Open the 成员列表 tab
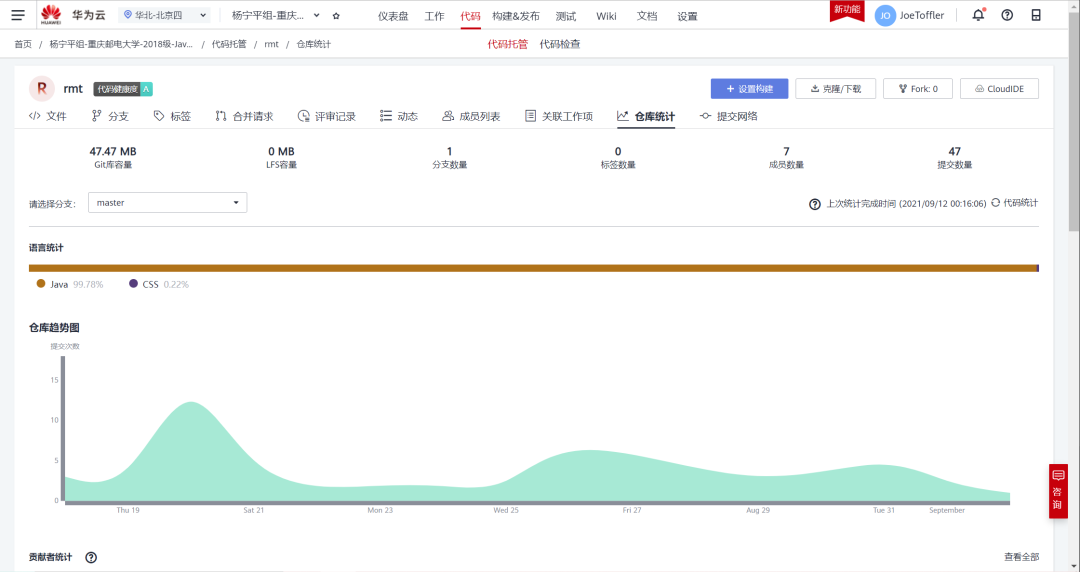This screenshot has height=572, width=1080. 471,116
